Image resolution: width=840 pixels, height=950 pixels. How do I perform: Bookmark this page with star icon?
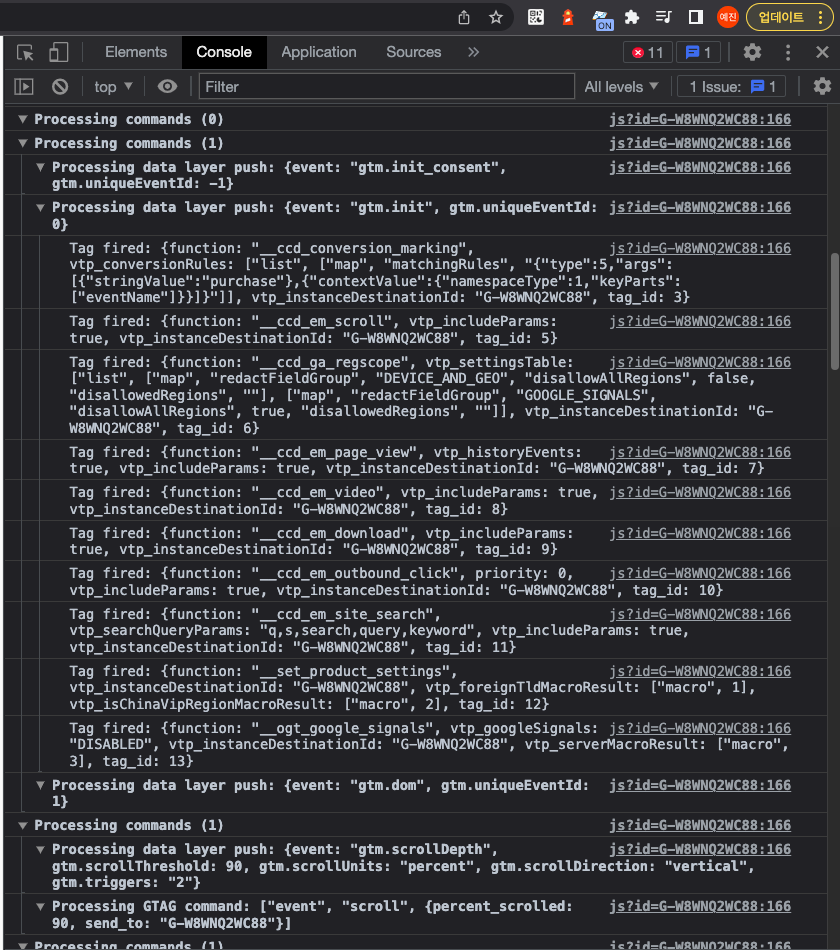[x=496, y=18]
